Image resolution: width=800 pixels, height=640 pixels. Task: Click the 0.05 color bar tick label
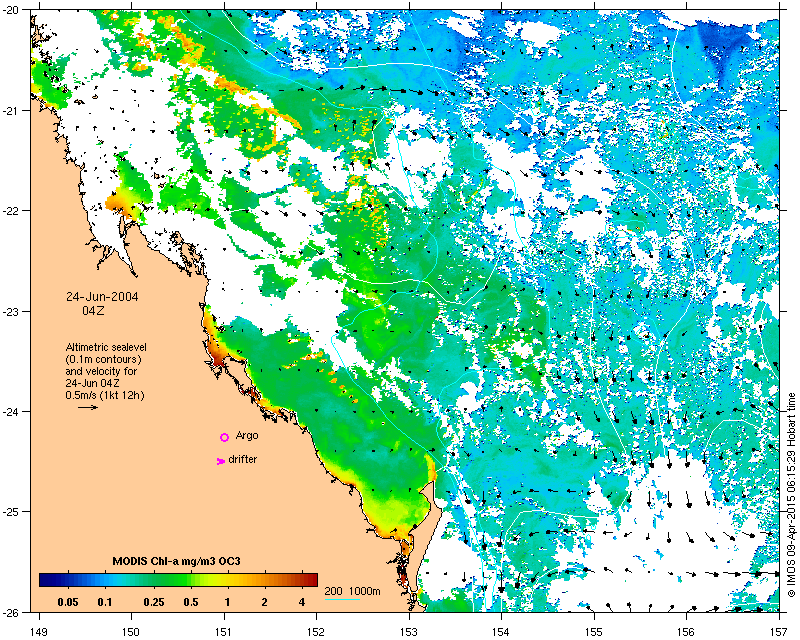coord(68,602)
